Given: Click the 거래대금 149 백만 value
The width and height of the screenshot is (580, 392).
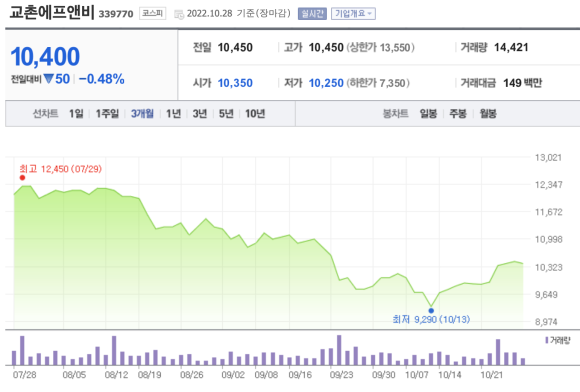Looking at the screenshot, I should pos(522,83).
